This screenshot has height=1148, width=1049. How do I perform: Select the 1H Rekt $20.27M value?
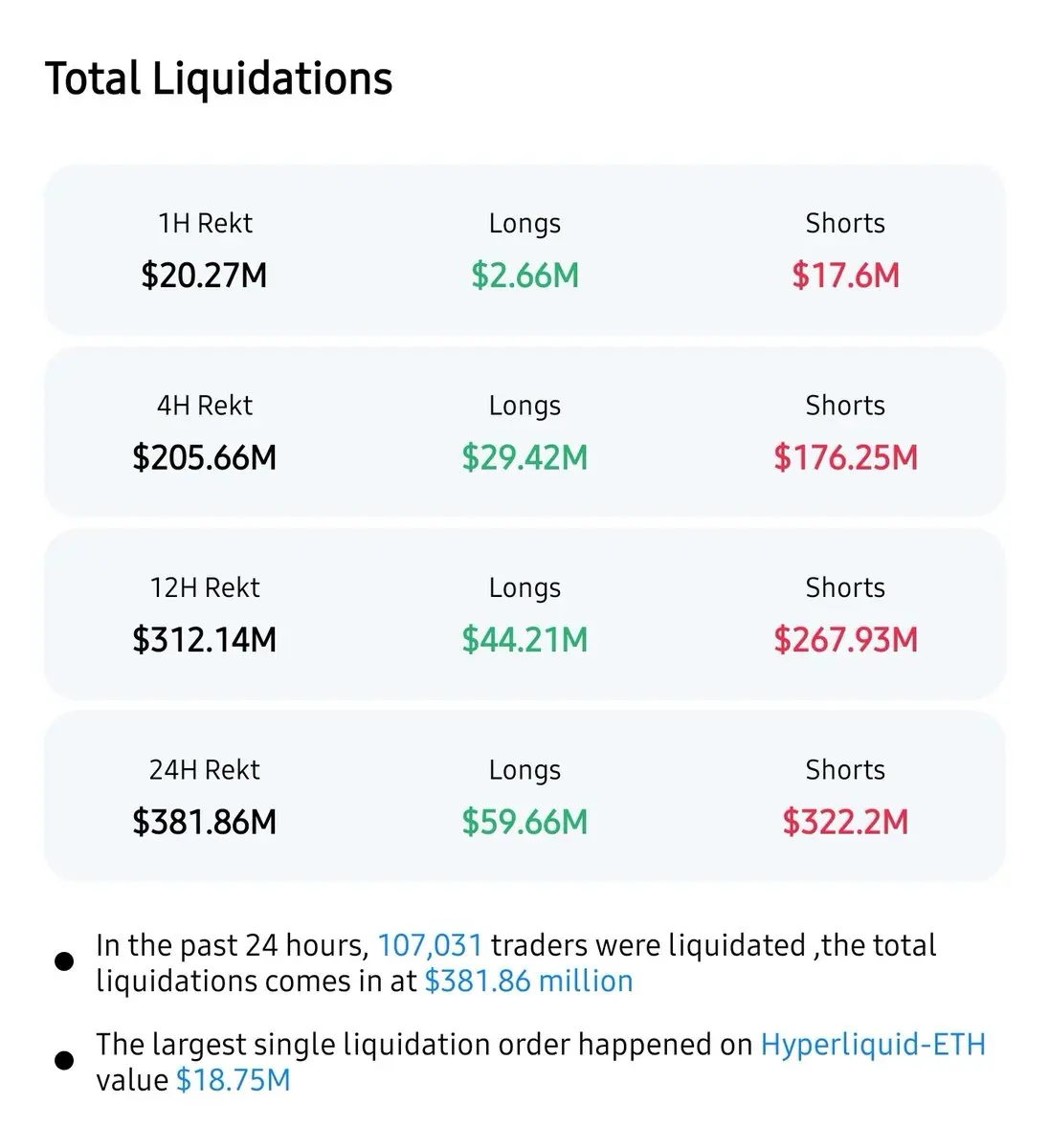point(204,276)
